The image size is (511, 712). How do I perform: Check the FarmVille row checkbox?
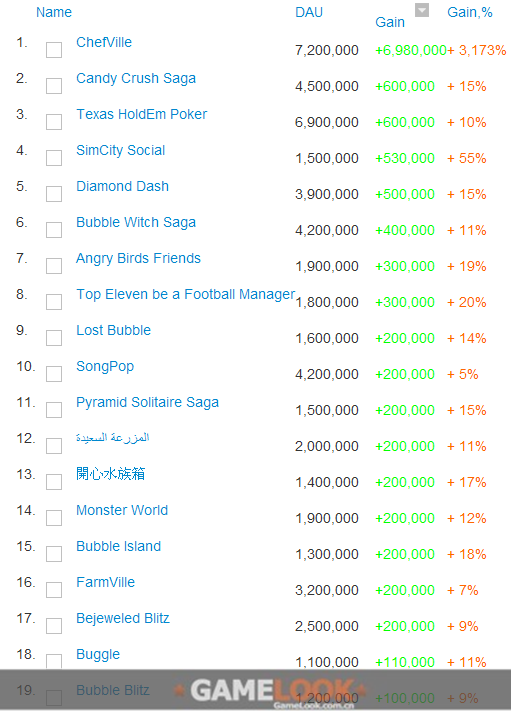[54, 590]
